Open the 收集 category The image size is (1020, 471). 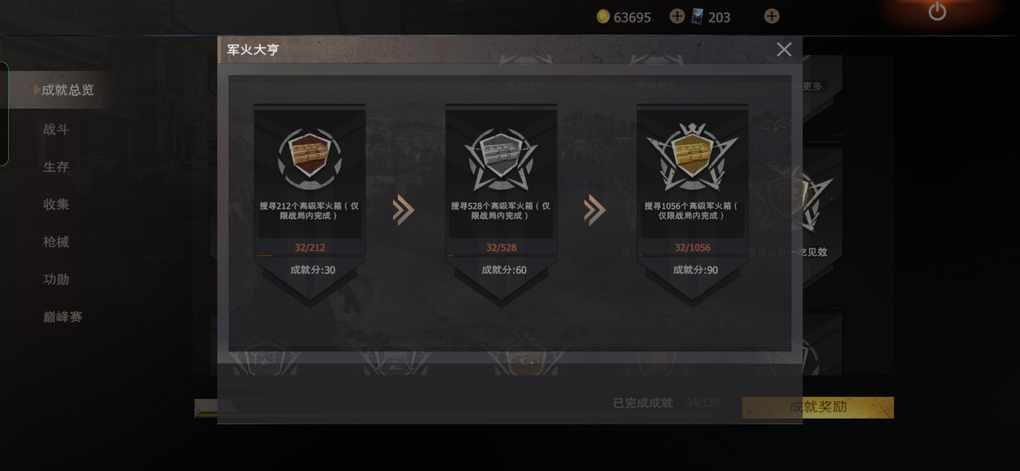coord(56,204)
